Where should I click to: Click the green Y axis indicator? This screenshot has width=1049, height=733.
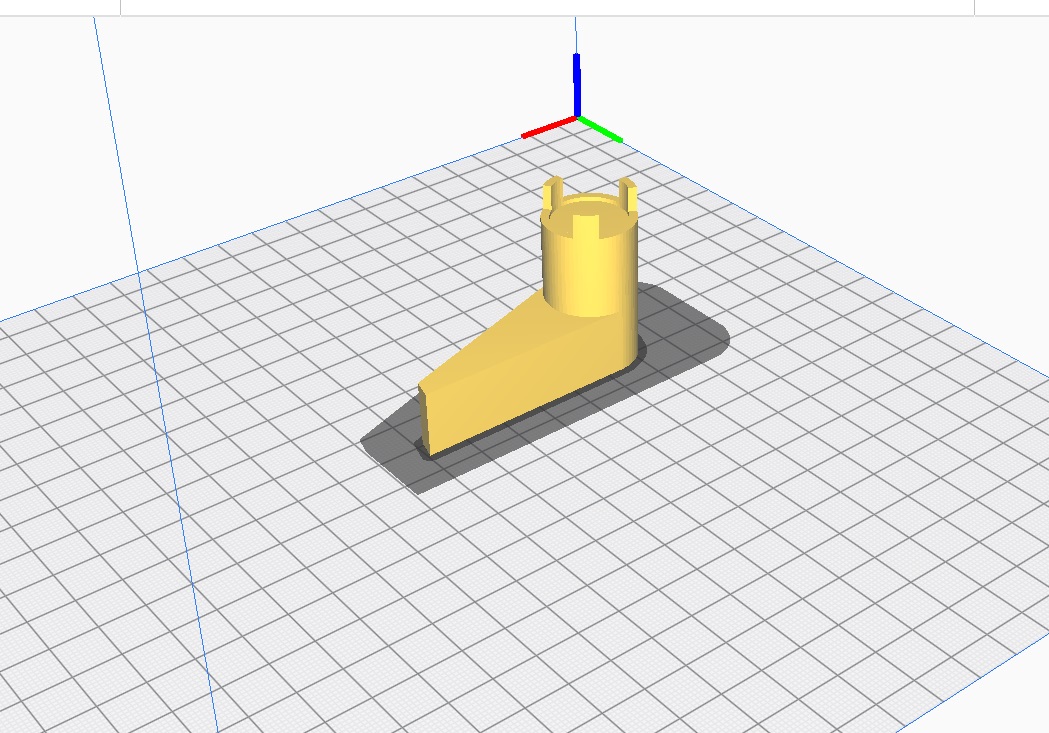click(601, 130)
